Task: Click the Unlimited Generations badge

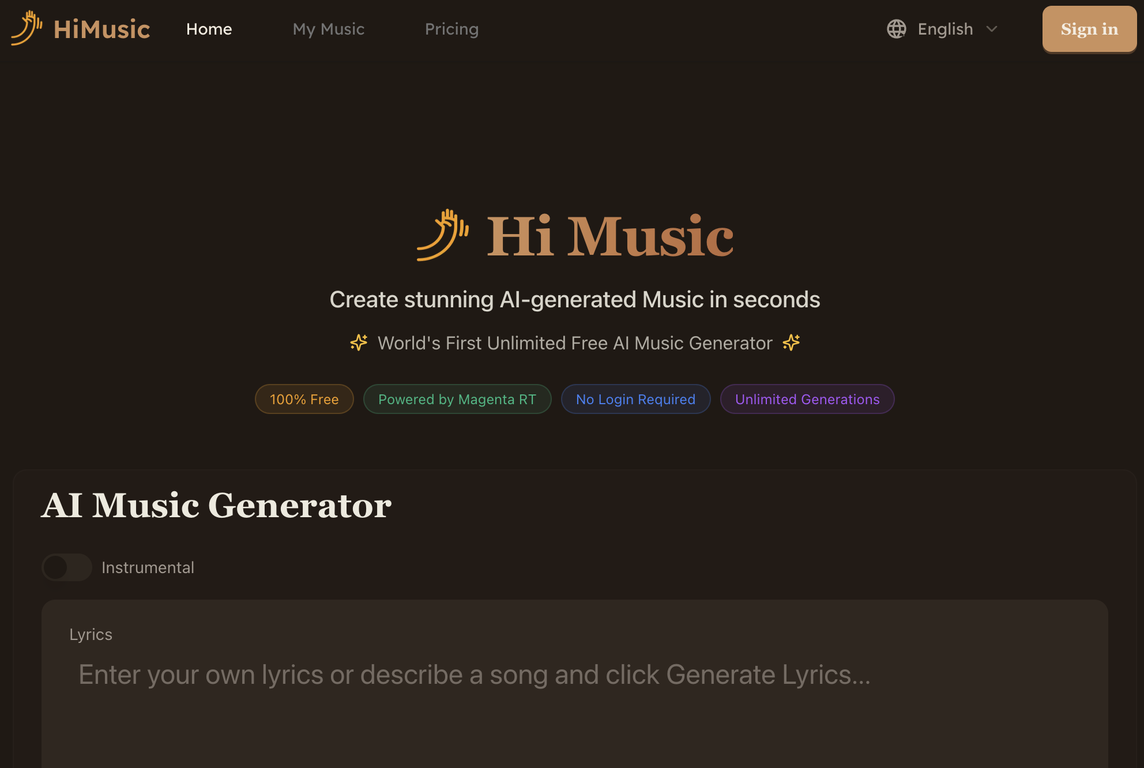Action: coord(807,399)
